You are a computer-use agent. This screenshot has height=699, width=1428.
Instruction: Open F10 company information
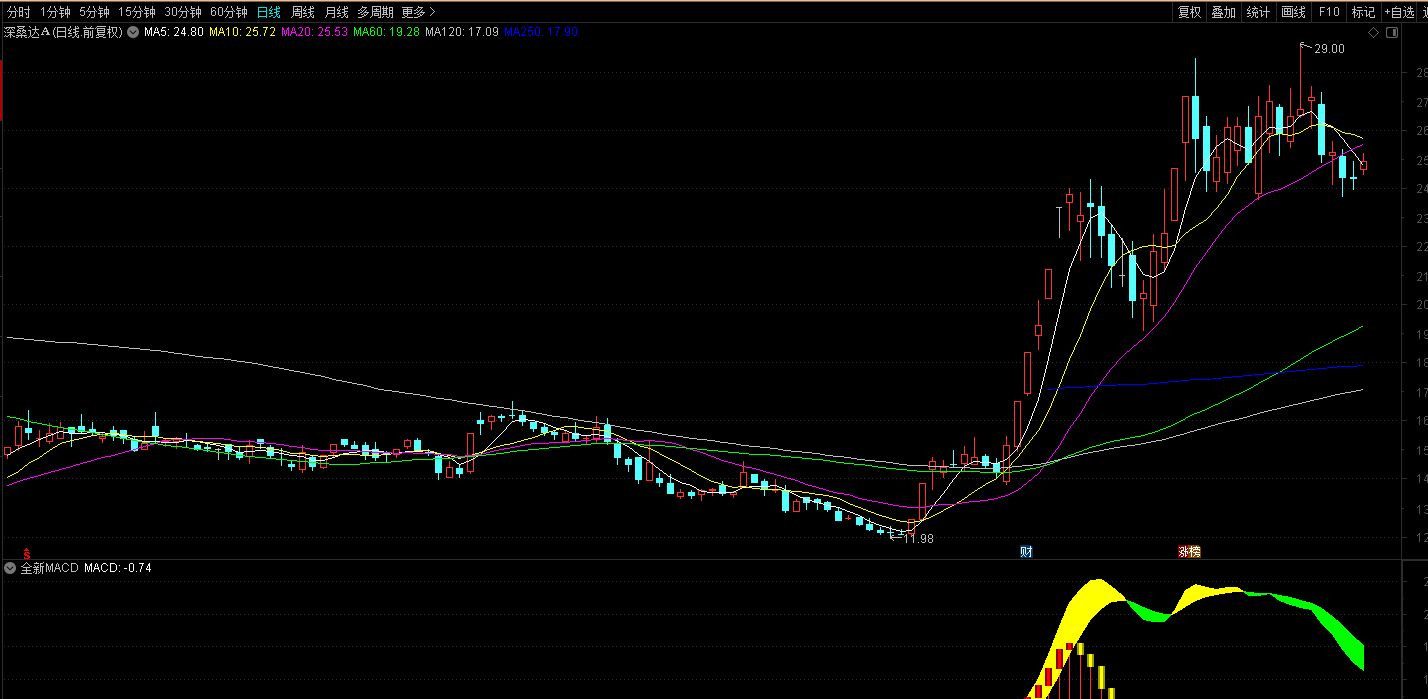pyautogui.click(x=1328, y=12)
